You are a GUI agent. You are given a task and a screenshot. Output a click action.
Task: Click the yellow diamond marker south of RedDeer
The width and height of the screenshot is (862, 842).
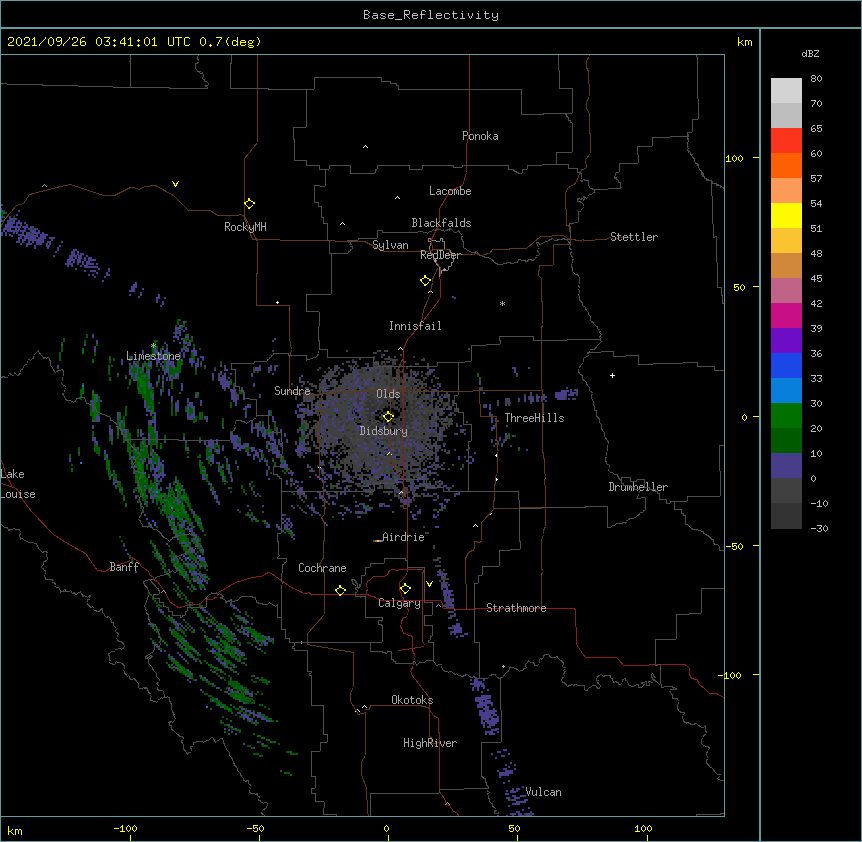click(x=425, y=281)
